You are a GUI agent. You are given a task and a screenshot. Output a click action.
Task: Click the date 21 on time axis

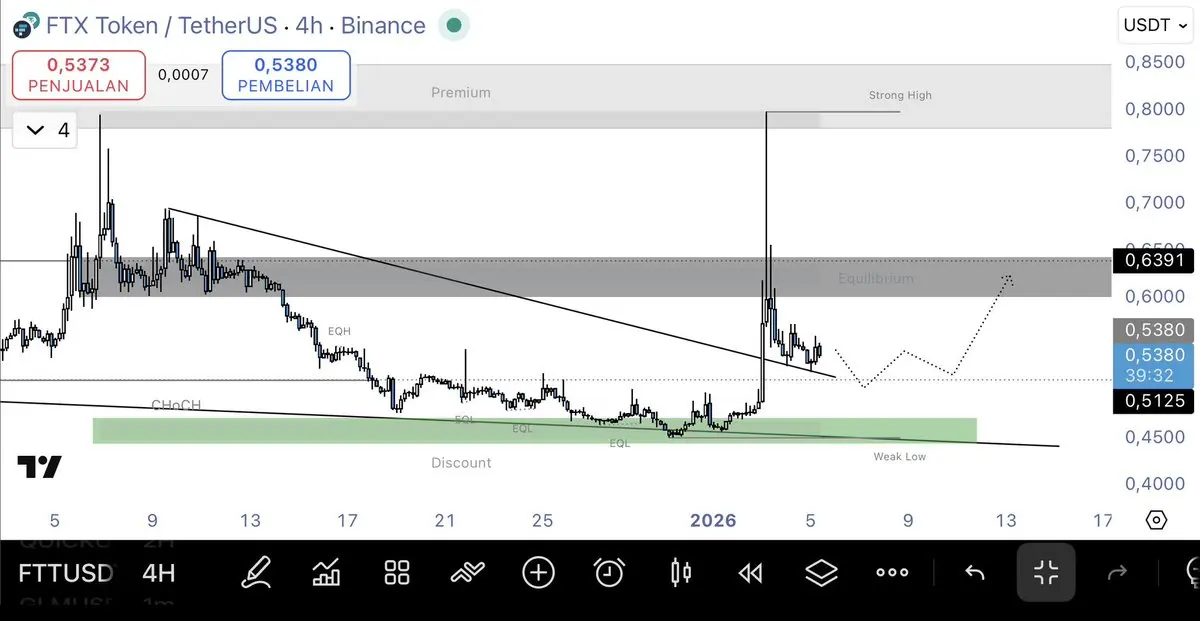[x=445, y=520]
